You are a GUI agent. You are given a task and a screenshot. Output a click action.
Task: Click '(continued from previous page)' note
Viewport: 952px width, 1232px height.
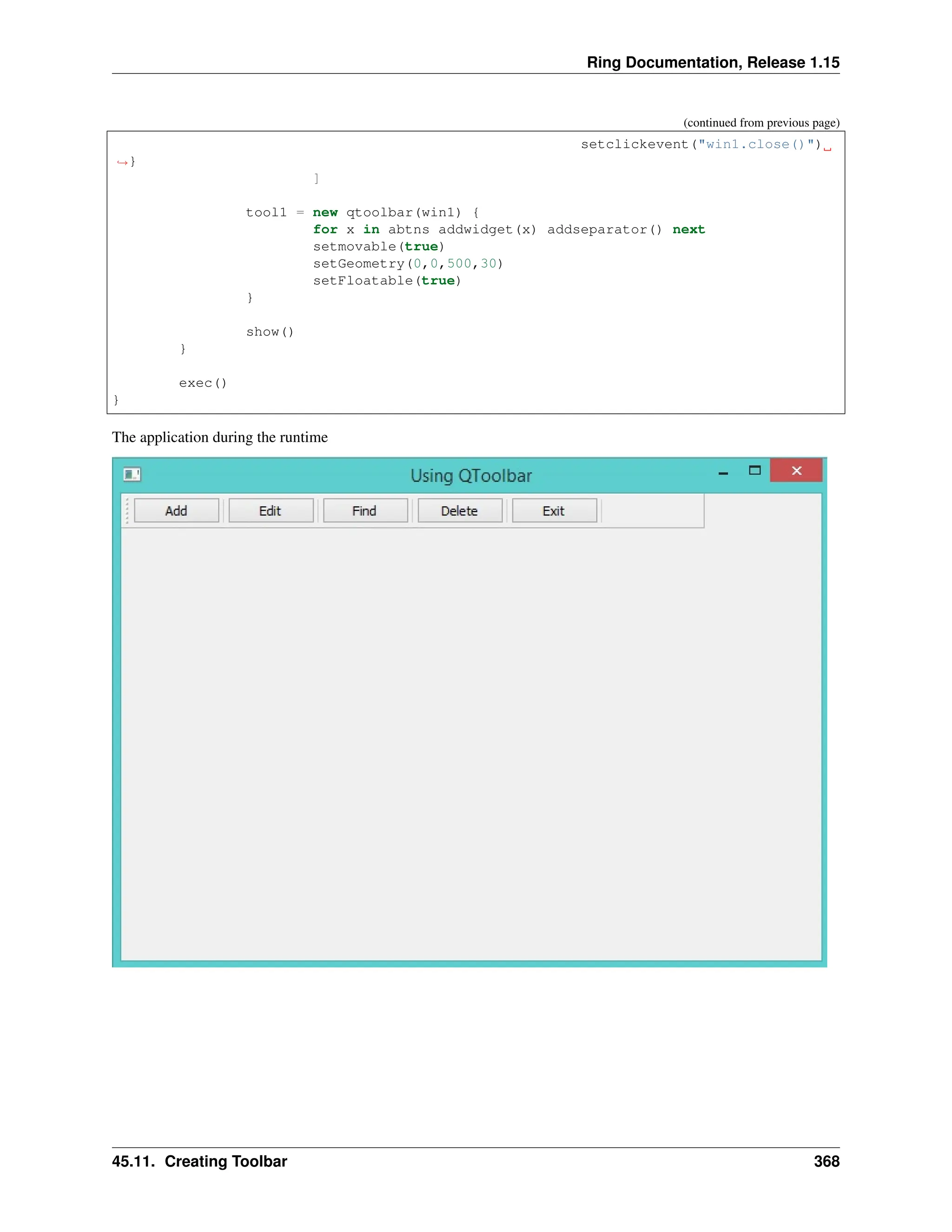(x=761, y=122)
